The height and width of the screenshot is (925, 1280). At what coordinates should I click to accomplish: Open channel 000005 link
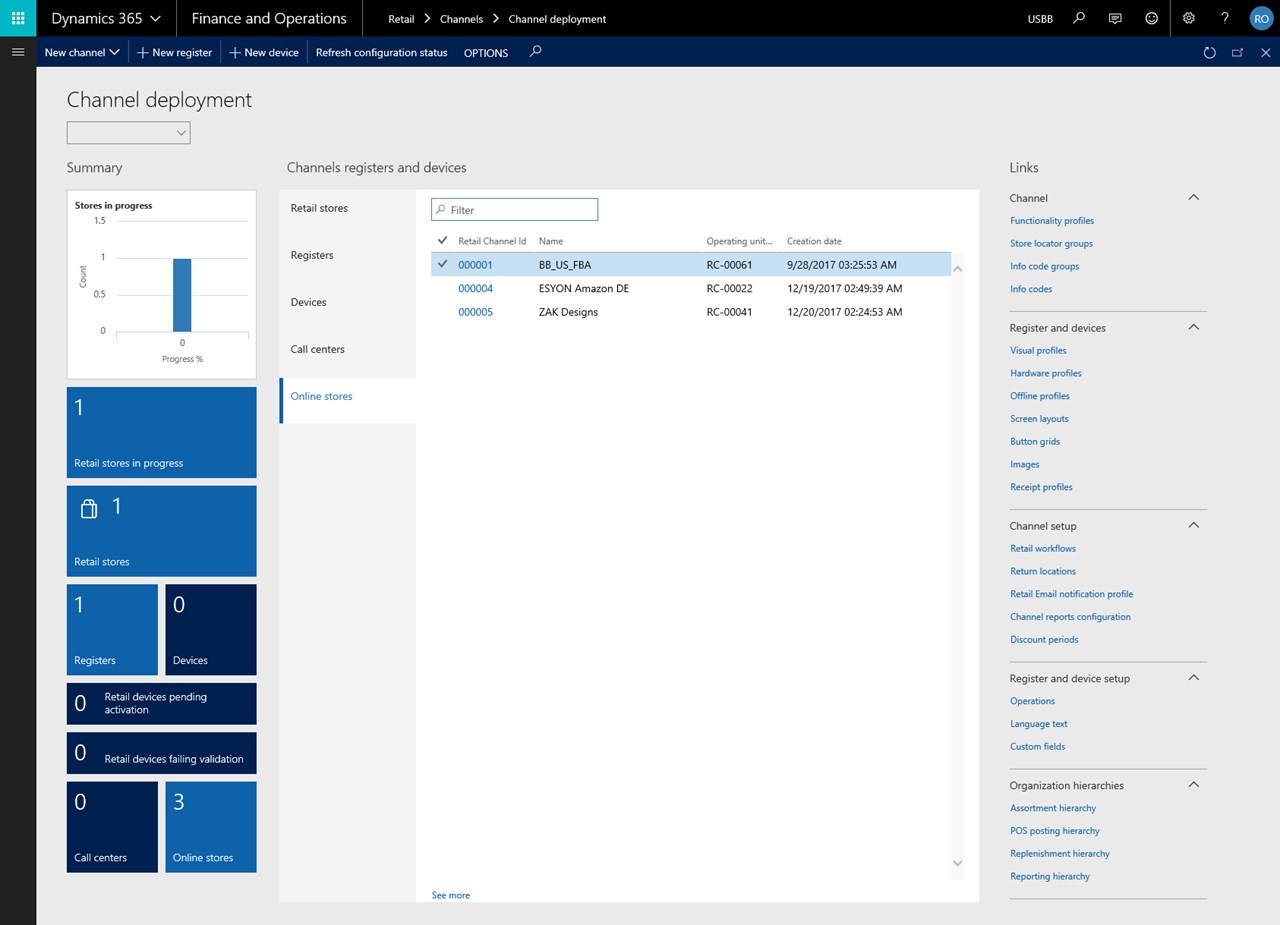tap(475, 312)
